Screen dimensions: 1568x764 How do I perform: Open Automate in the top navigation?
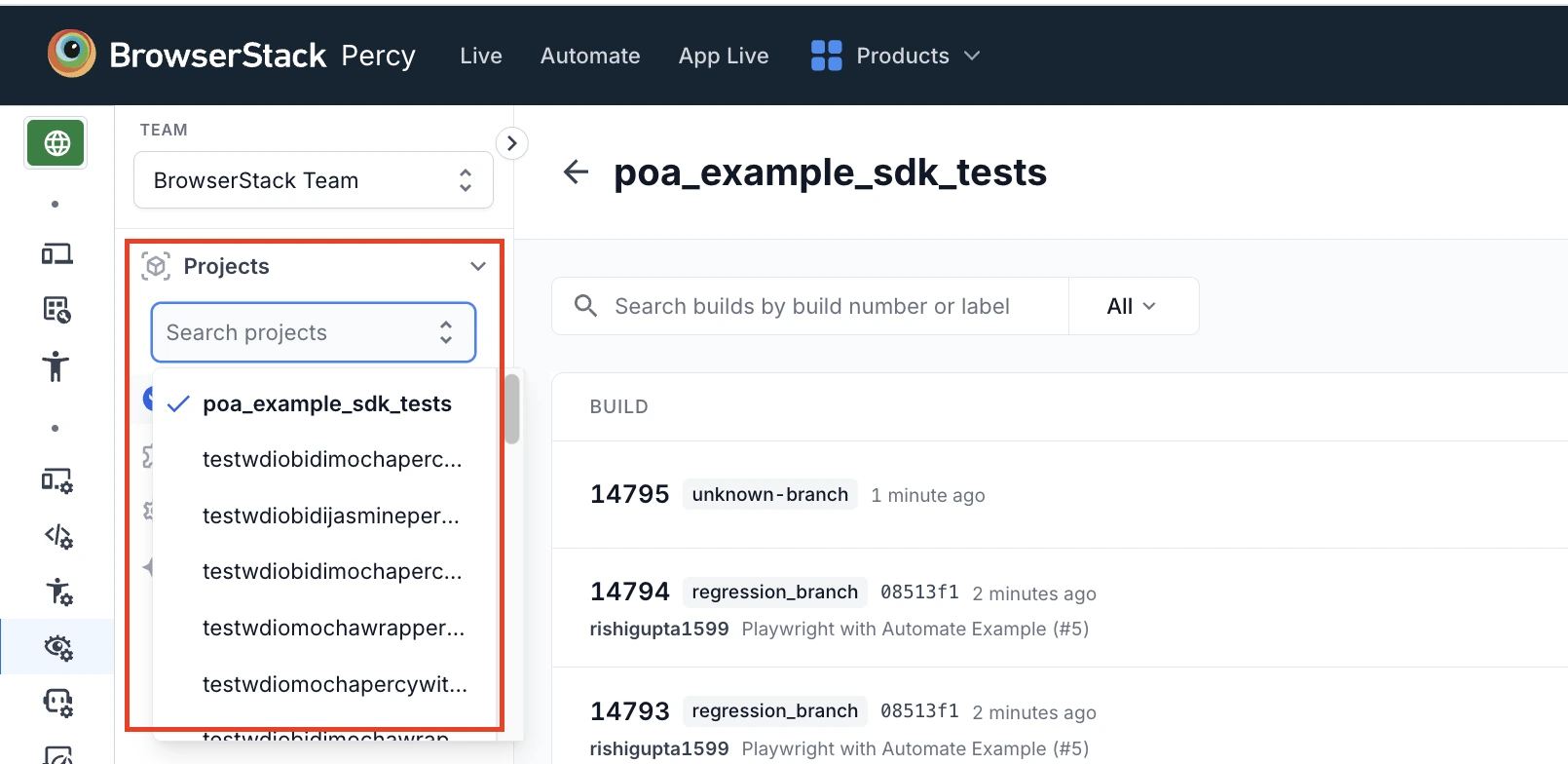click(590, 56)
